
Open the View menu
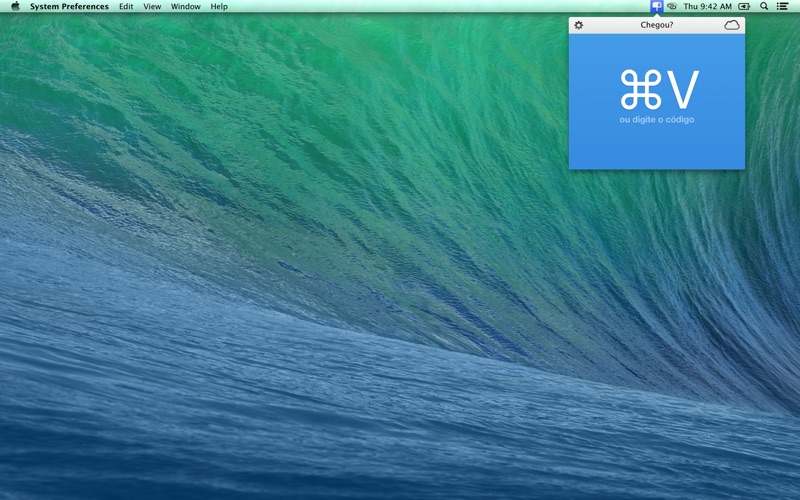pos(152,7)
